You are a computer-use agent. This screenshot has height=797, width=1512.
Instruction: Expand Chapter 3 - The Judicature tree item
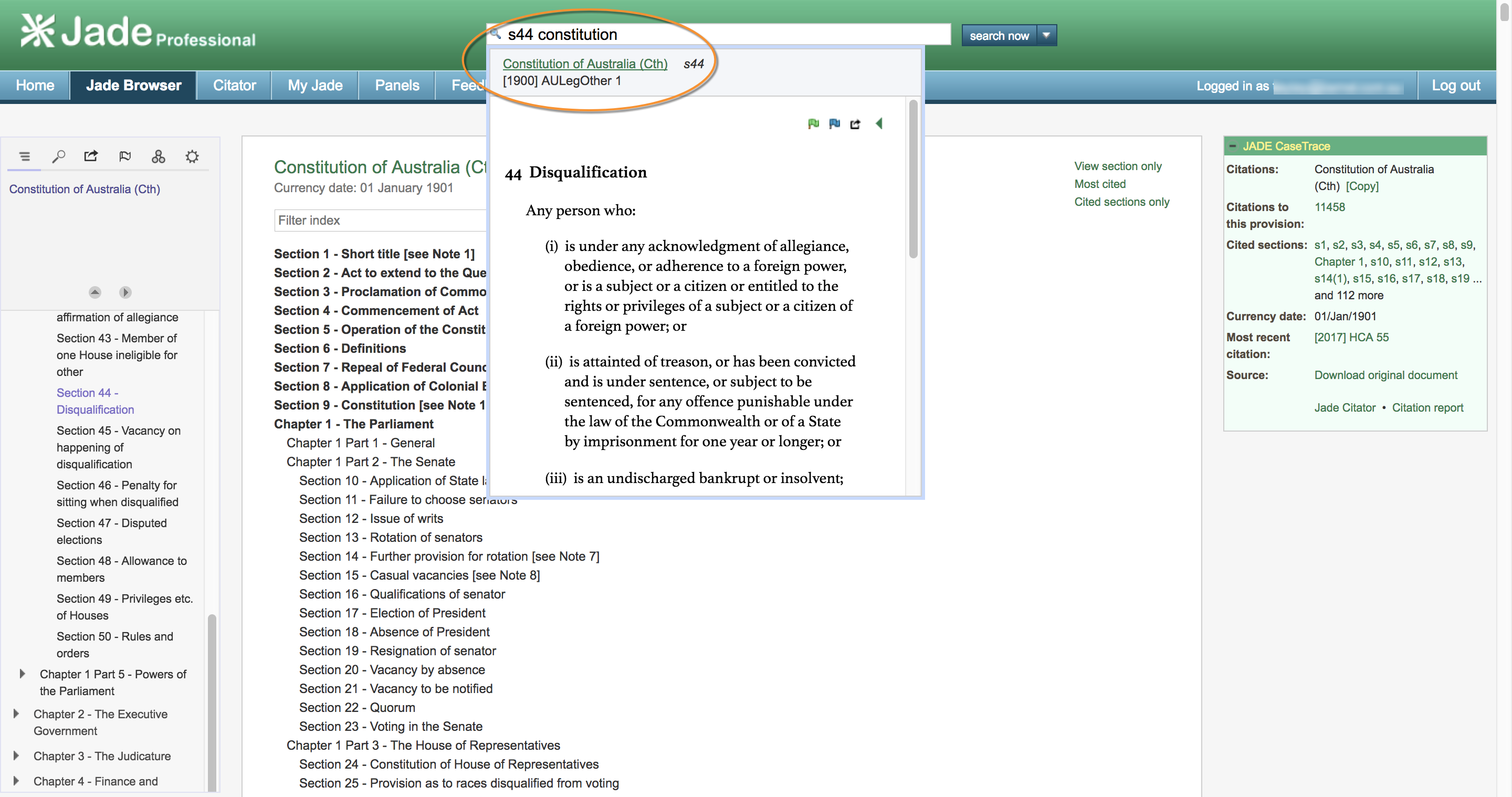tap(16, 756)
